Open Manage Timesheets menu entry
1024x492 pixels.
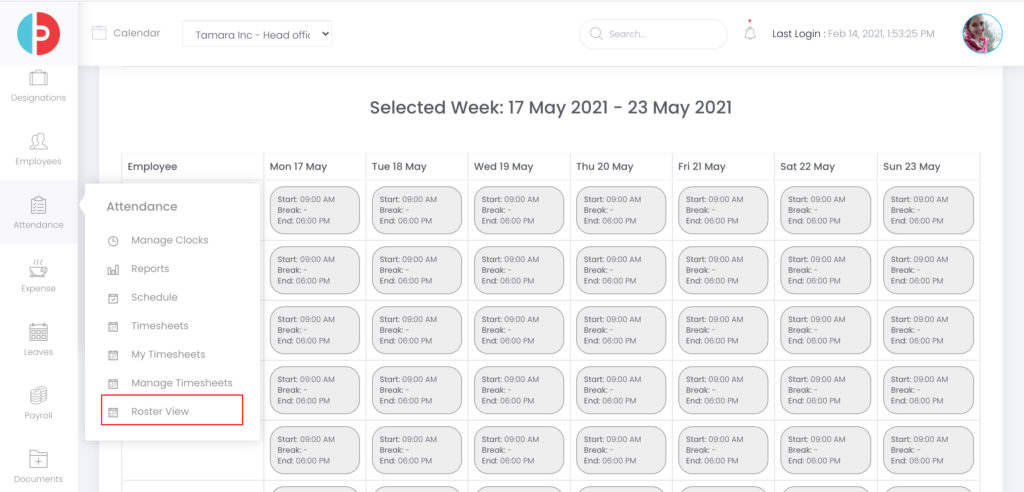pyautogui.click(x=182, y=383)
